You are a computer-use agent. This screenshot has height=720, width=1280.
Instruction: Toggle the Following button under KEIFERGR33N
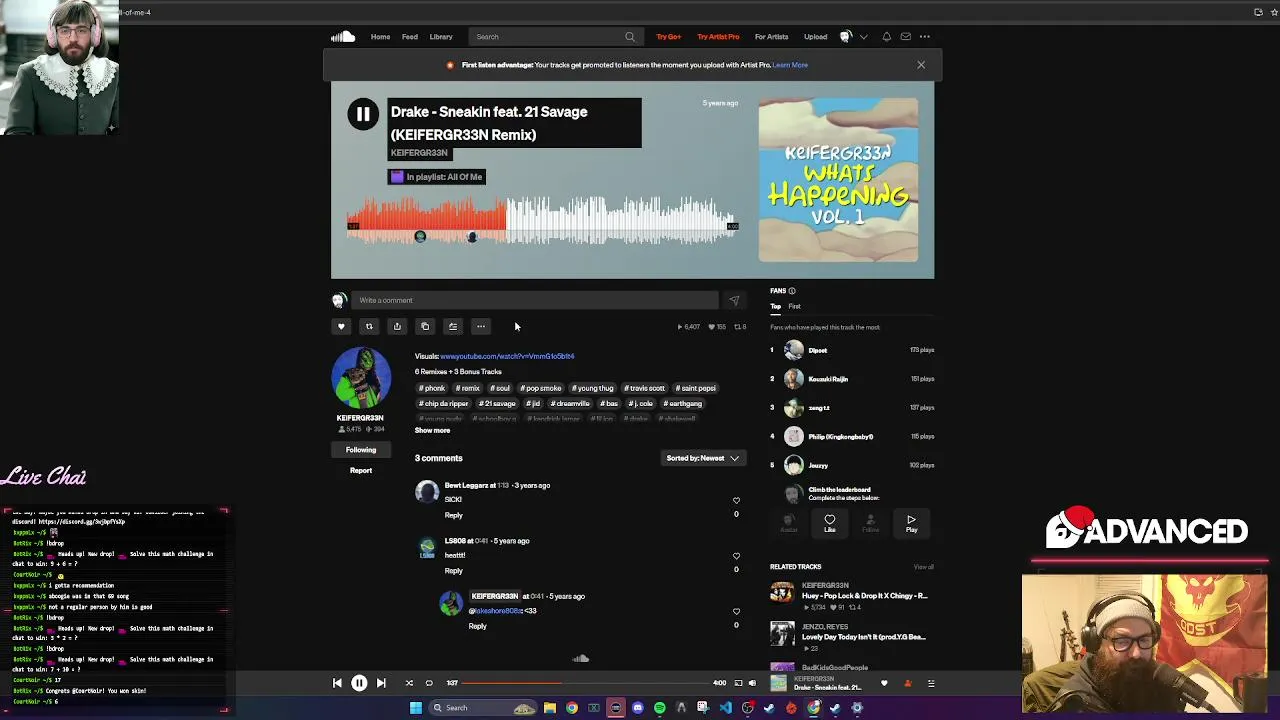[x=361, y=450]
